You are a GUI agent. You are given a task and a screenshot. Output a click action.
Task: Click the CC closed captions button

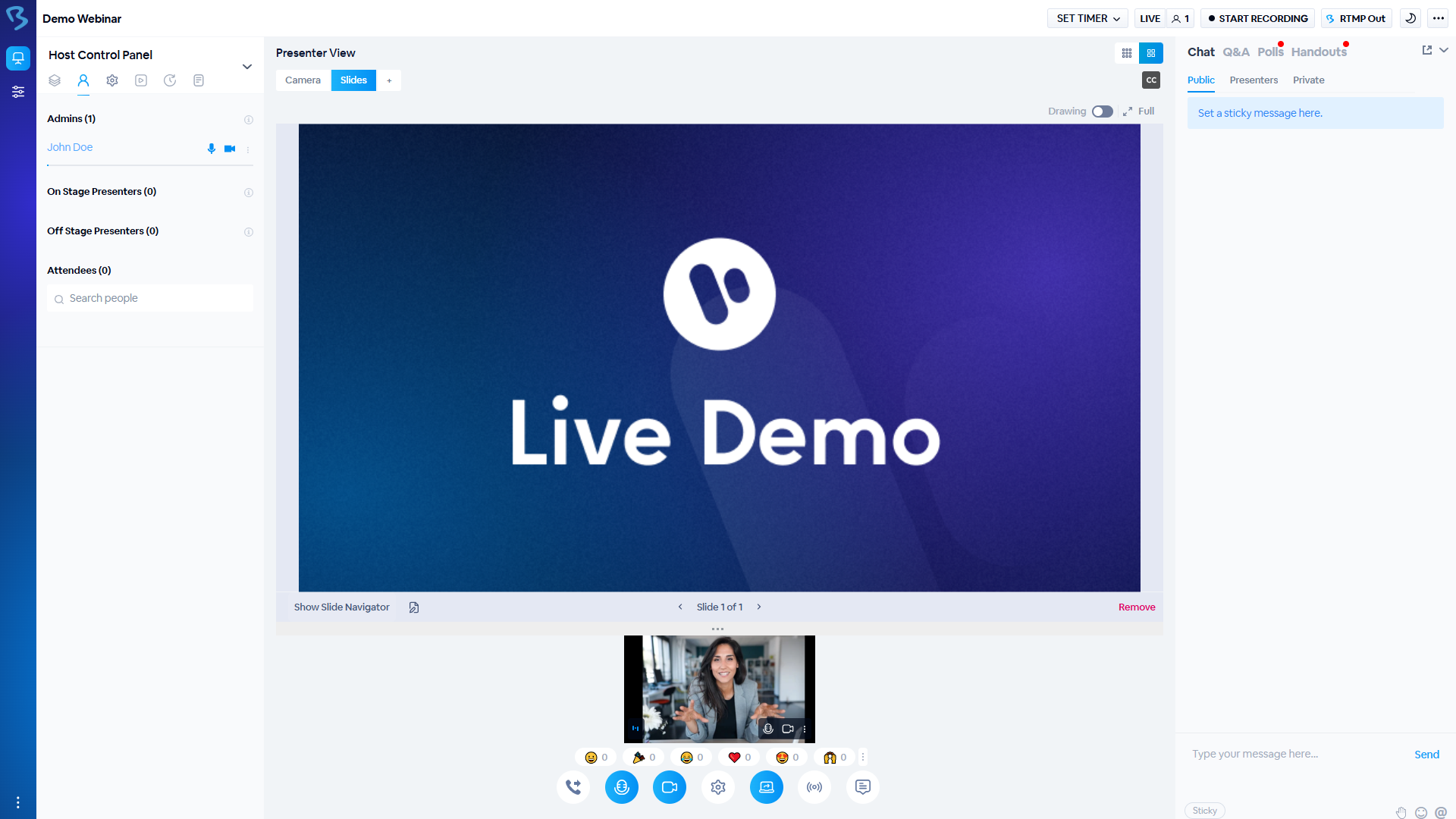point(1151,80)
